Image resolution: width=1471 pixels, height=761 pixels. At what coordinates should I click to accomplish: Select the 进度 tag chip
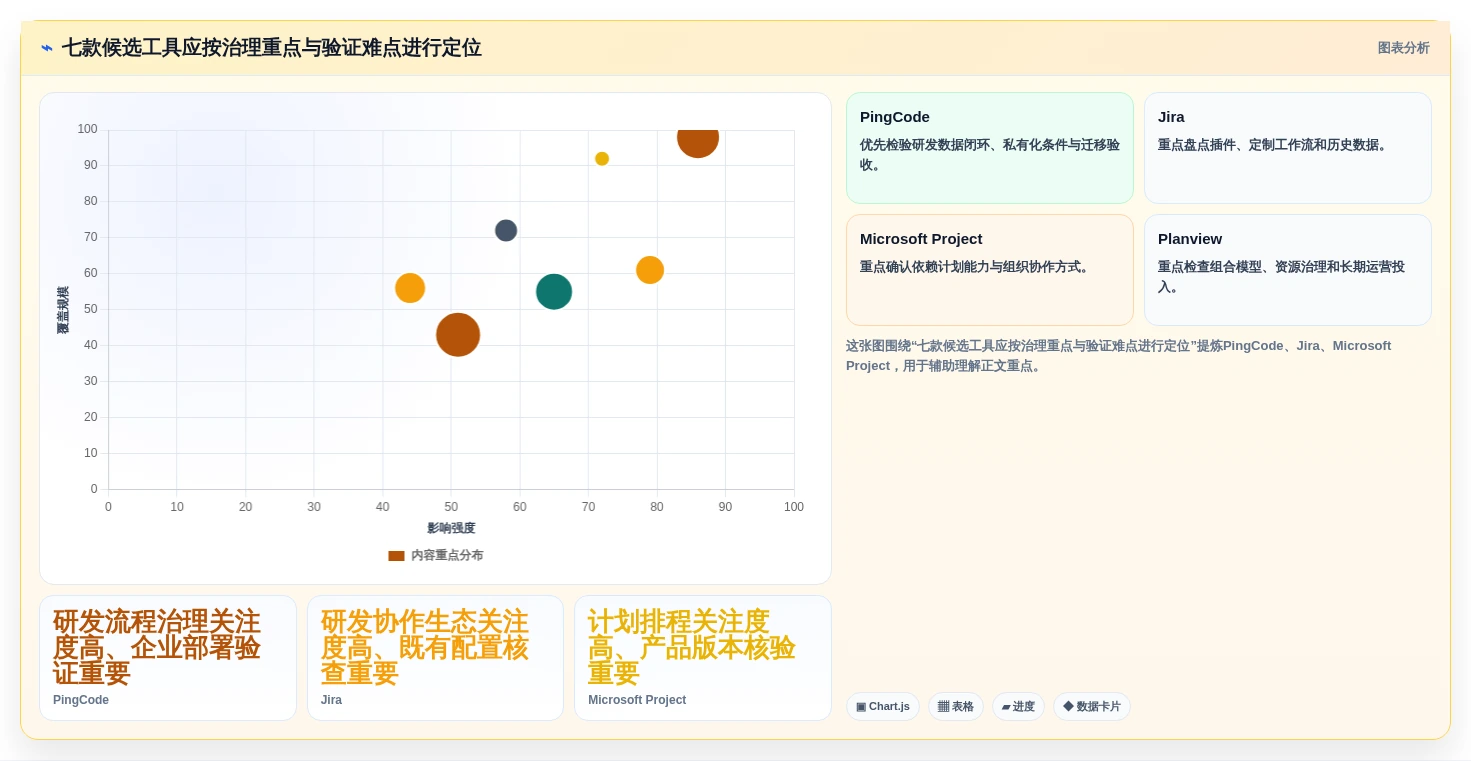point(1018,706)
